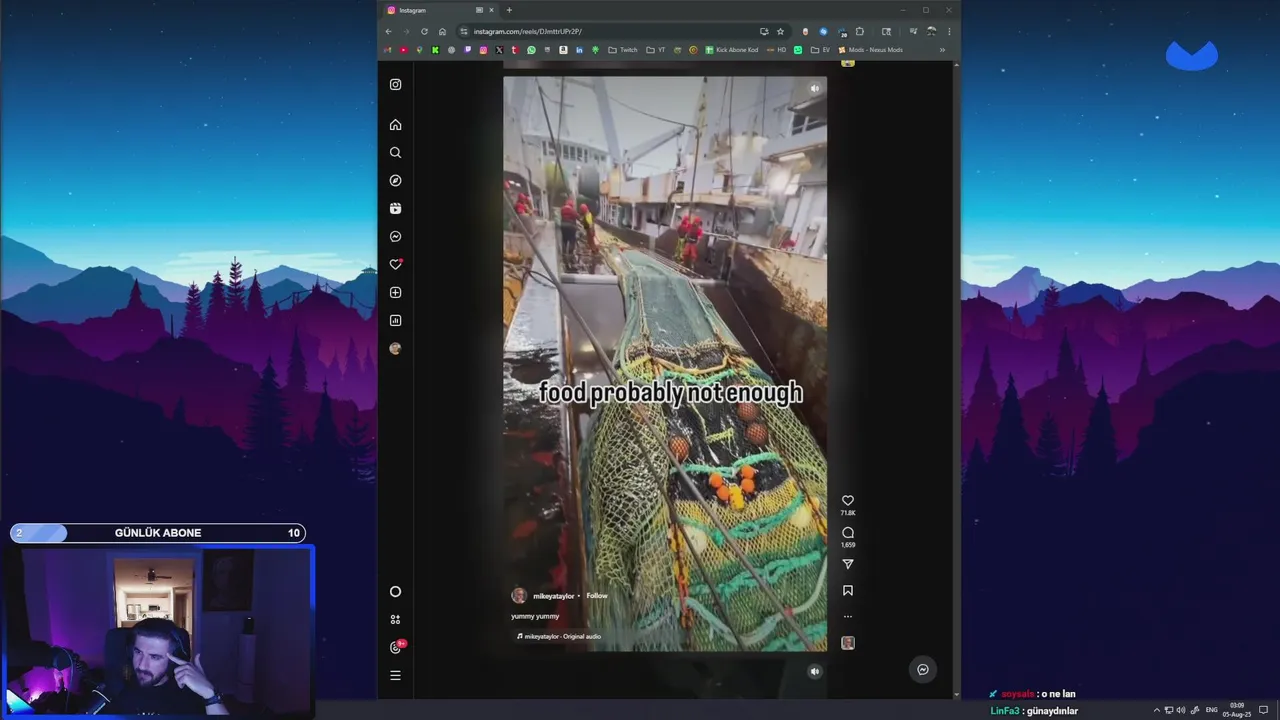Viewport: 1280px width, 720px height.
Task: Toggle mute on the current reel's top speaker
Action: point(814,89)
